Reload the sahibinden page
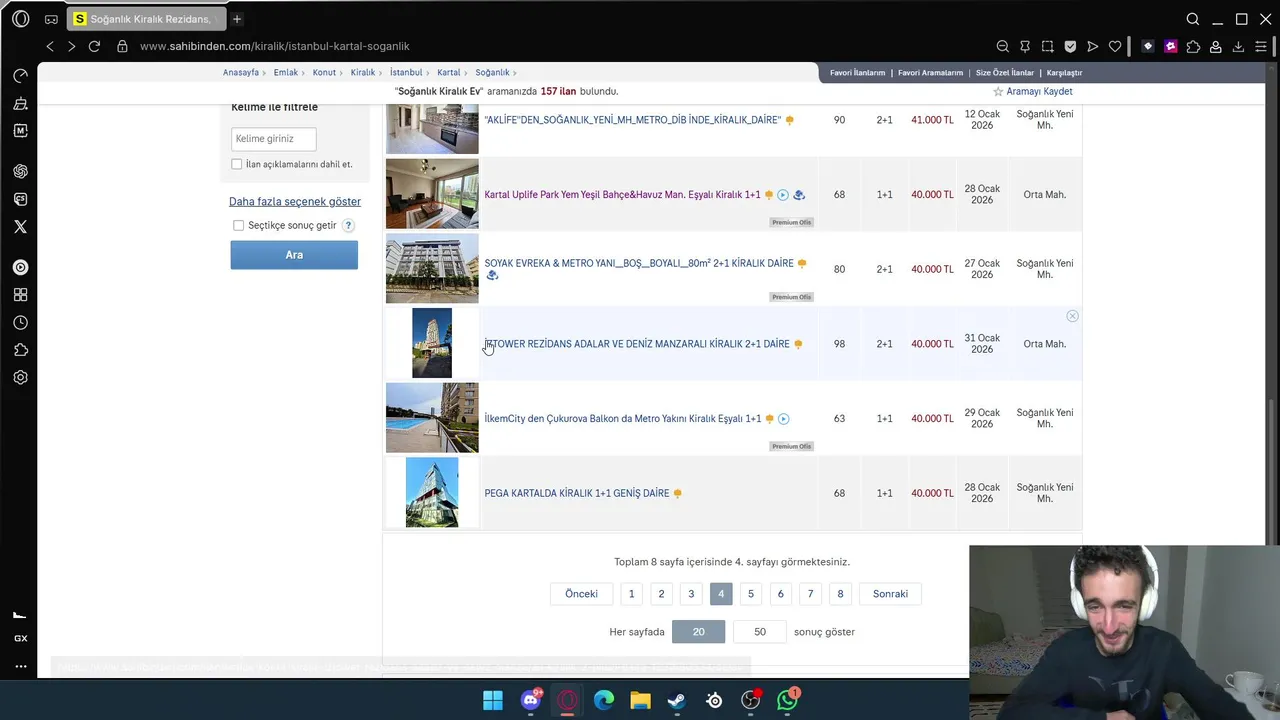1280x720 pixels. [x=94, y=46]
